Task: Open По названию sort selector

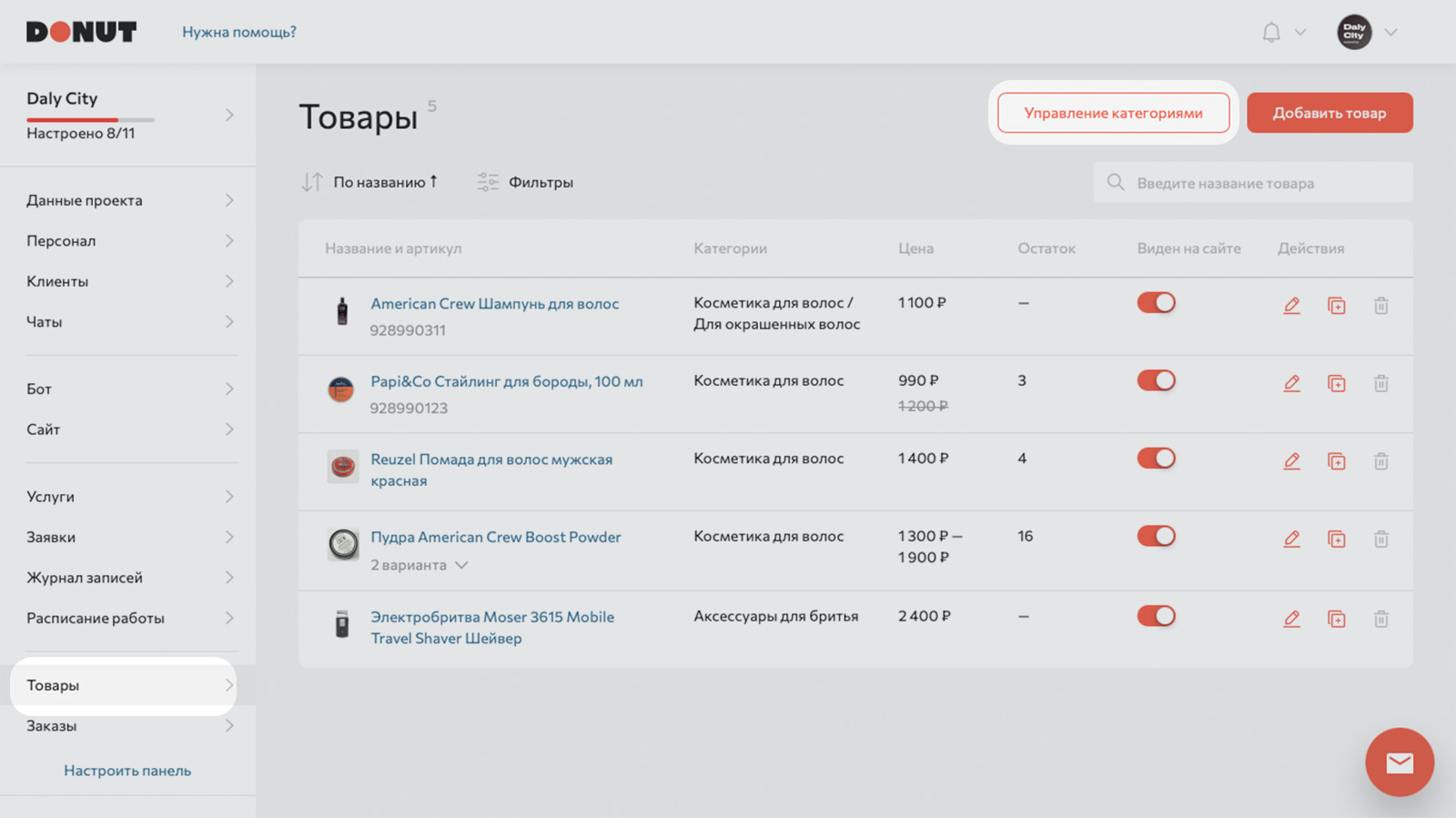Action: click(385, 182)
